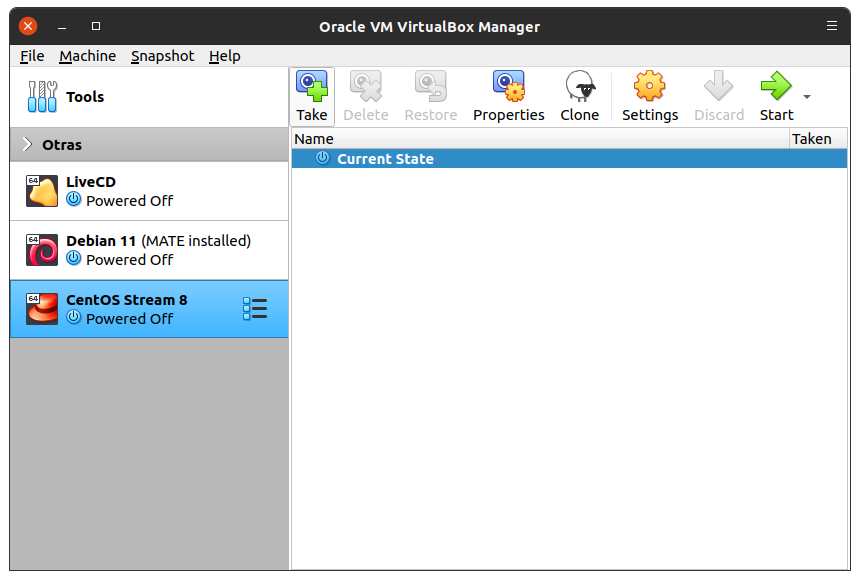Screen dimensions: 860x580
Task: Open the Help menu
Action: pos(224,56)
